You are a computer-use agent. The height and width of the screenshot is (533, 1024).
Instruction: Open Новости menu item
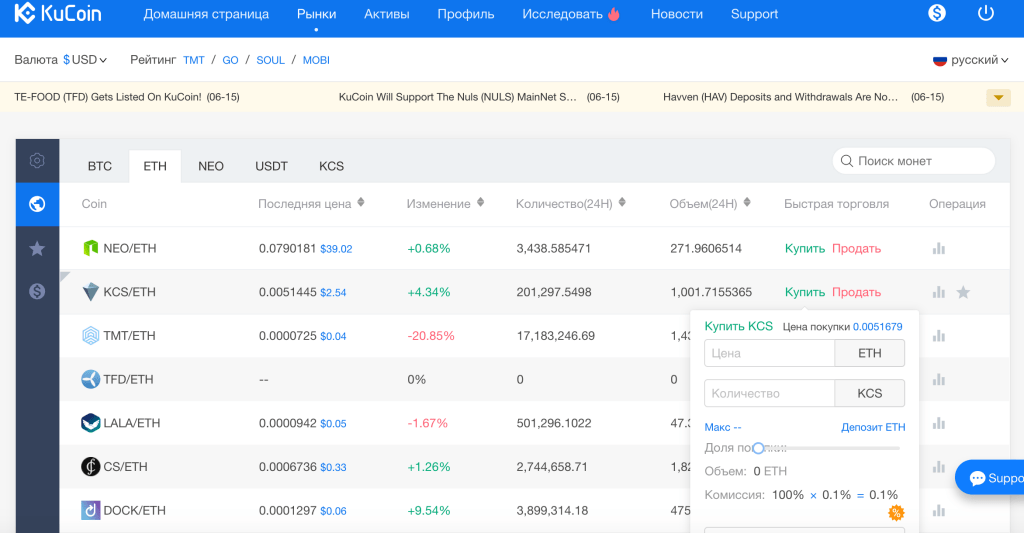(x=677, y=14)
